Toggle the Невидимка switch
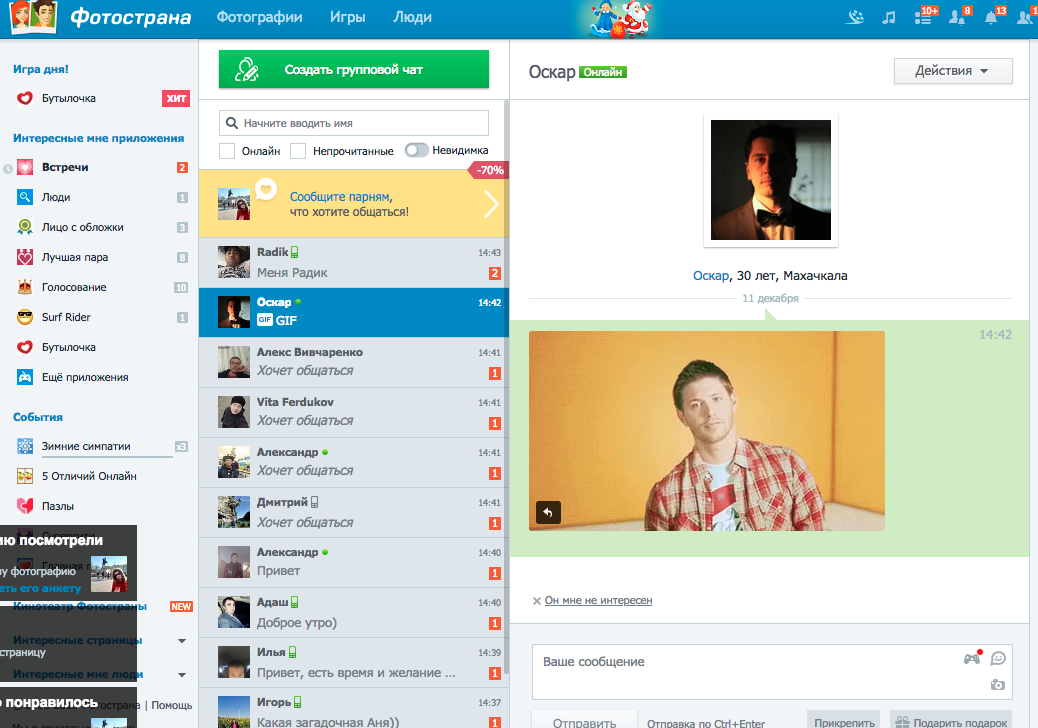Image resolution: width=1038 pixels, height=728 pixels. point(416,150)
